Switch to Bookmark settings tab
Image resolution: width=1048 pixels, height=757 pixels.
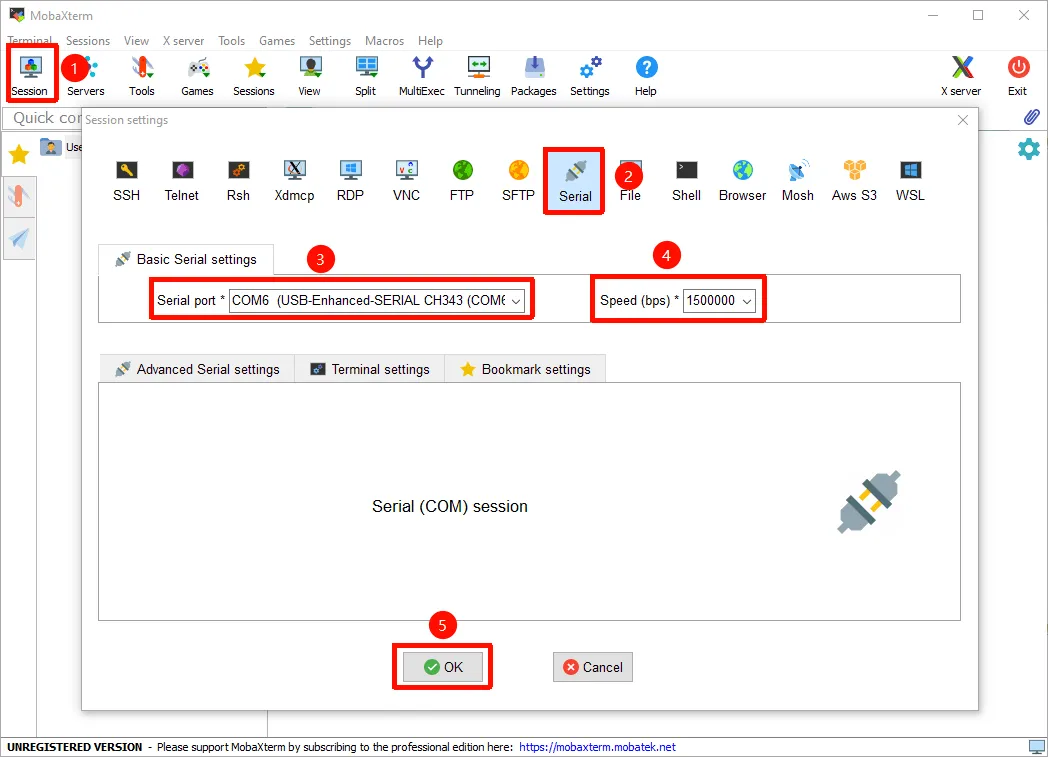tap(525, 369)
